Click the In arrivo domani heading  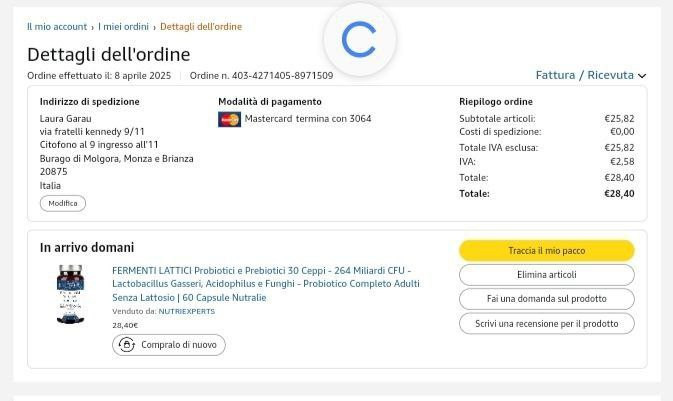(87, 248)
